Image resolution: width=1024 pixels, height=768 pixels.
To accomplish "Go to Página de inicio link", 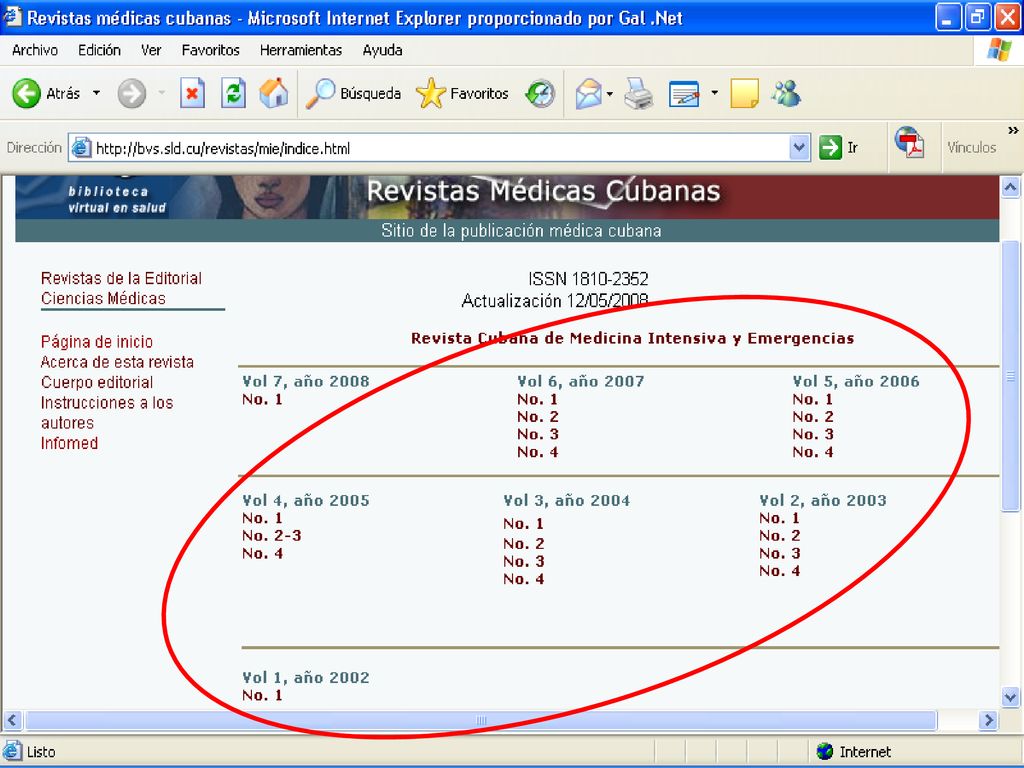I will [x=97, y=342].
